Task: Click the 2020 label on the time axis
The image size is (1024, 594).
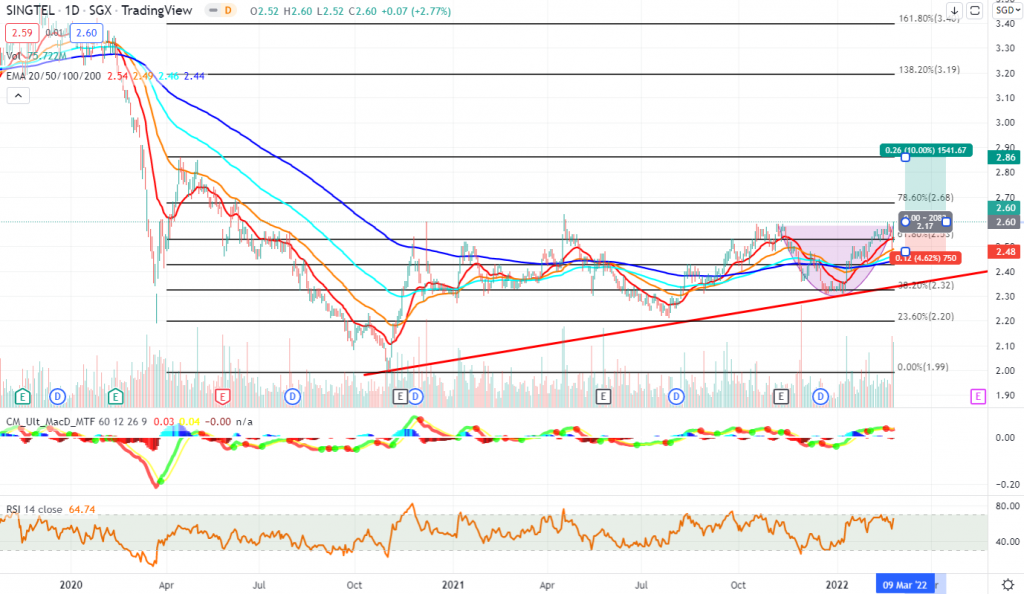Action: click(x=71, y=585)
